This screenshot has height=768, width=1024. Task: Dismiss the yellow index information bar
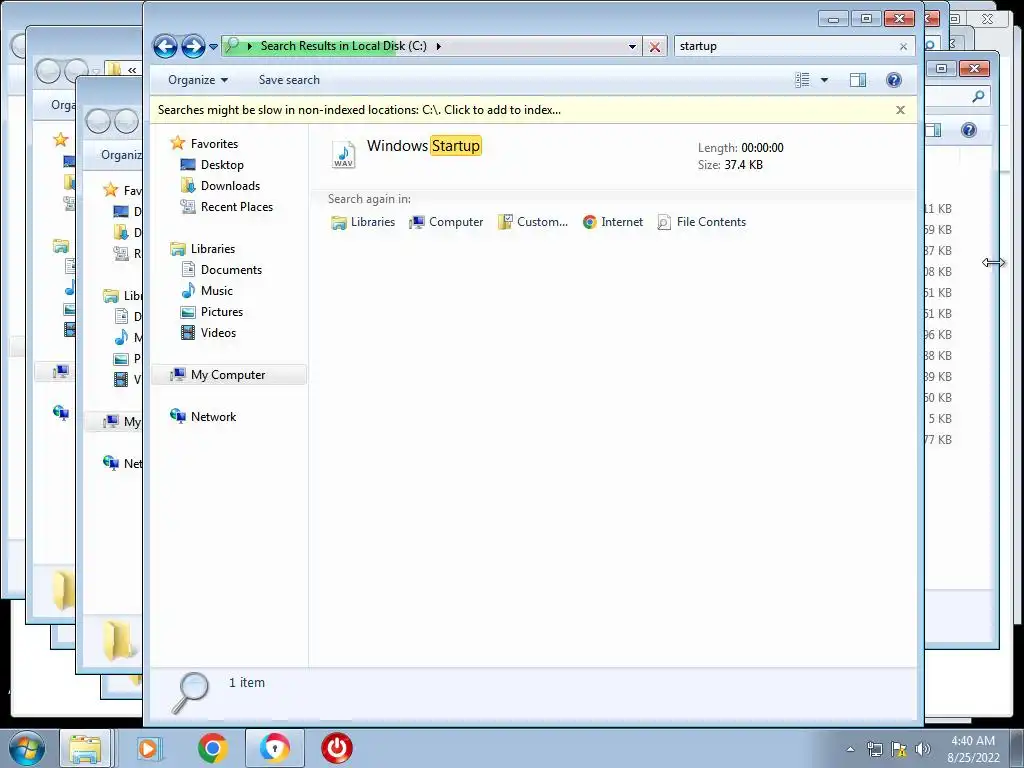[x=900, y=110]
